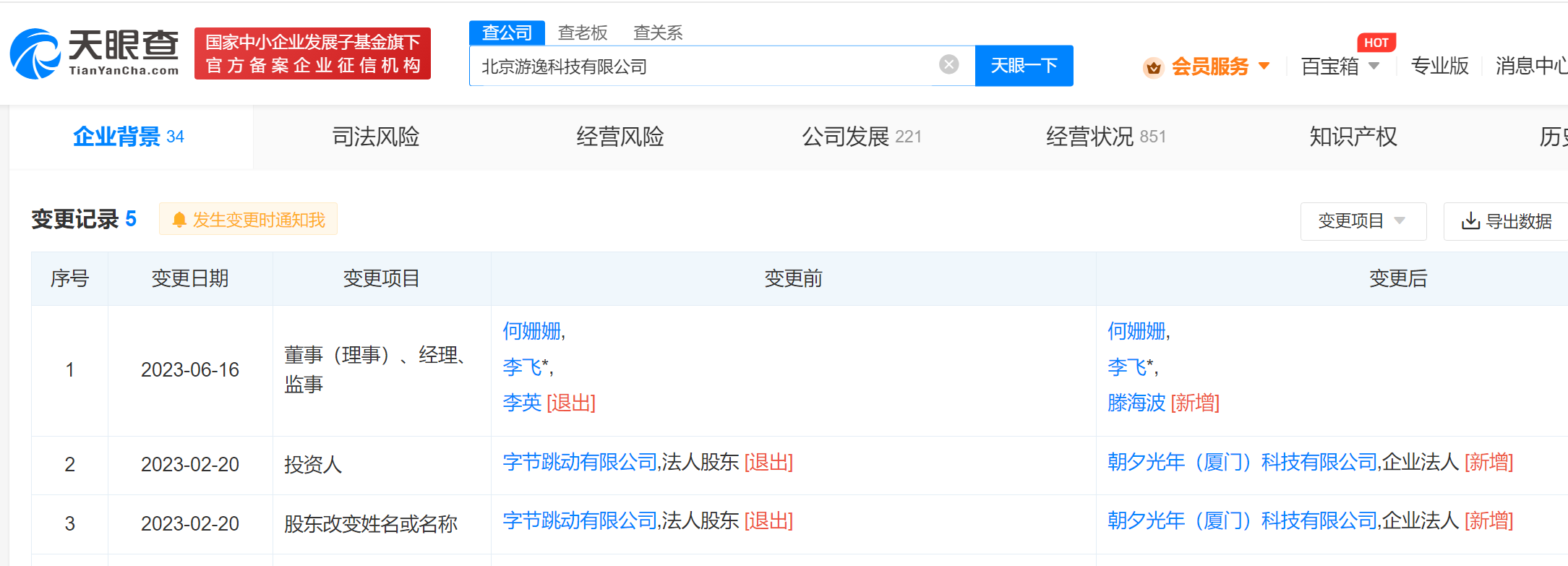This screenshot has width=1568, height=566.
Task: Open the 专业版 link
Action: click(x=1439, y=66)
